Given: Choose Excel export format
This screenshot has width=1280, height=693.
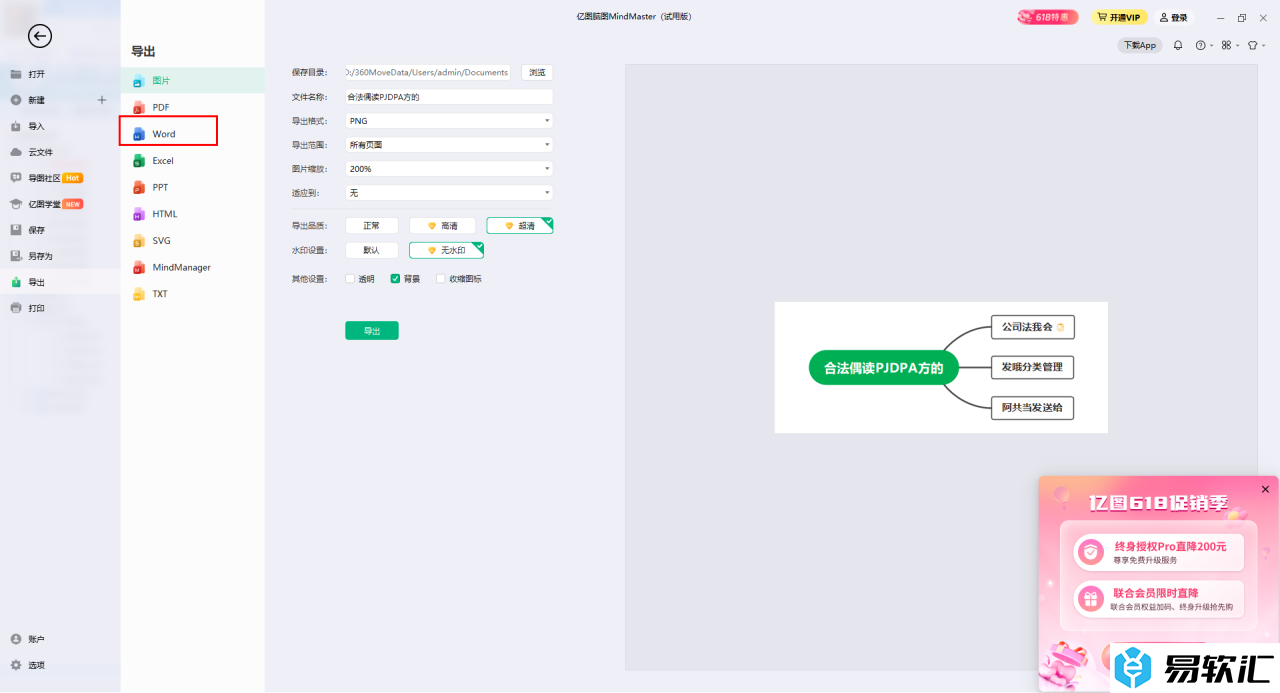Looking at the screenshot, I should pos(193,160).
